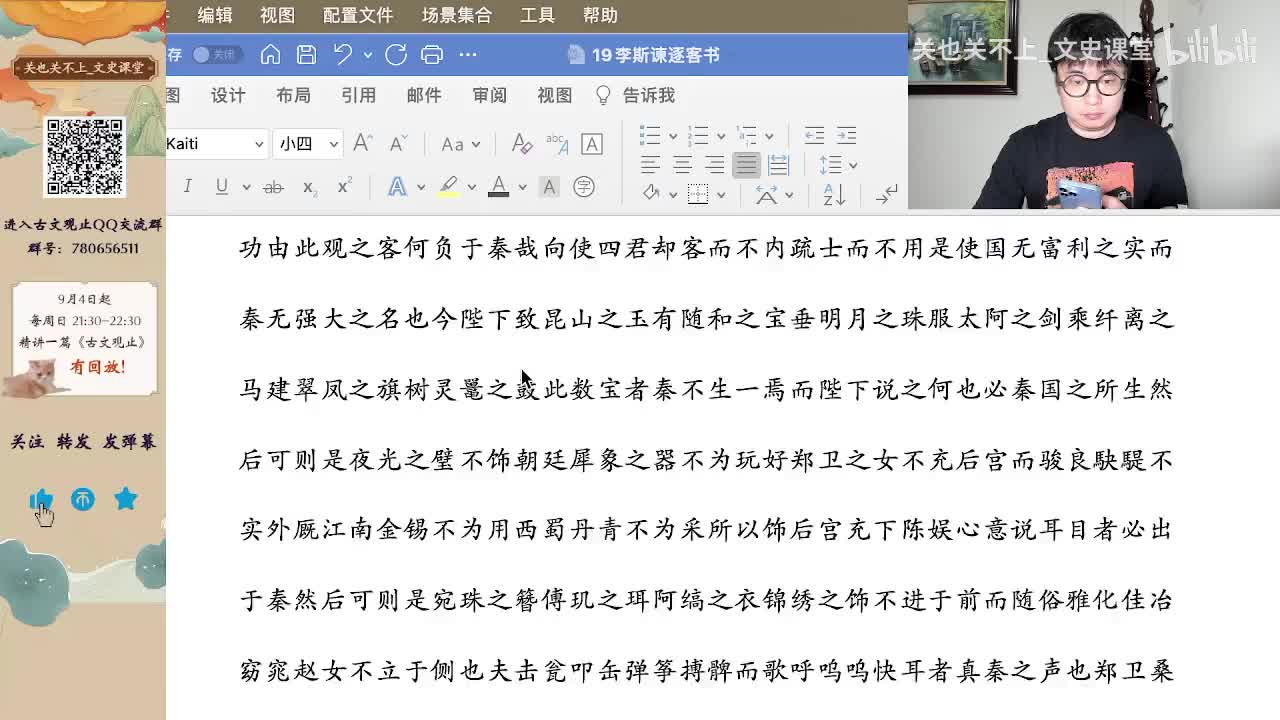Switch to the 设计 ribbon tab

tap(228, 95)
